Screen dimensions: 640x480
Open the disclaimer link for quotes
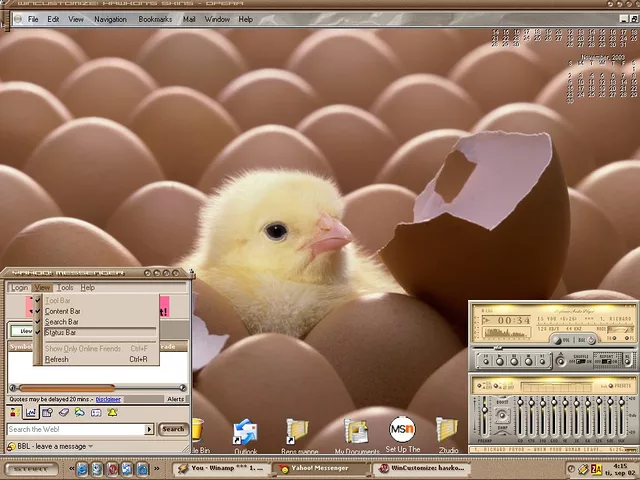tap(108, 399)
